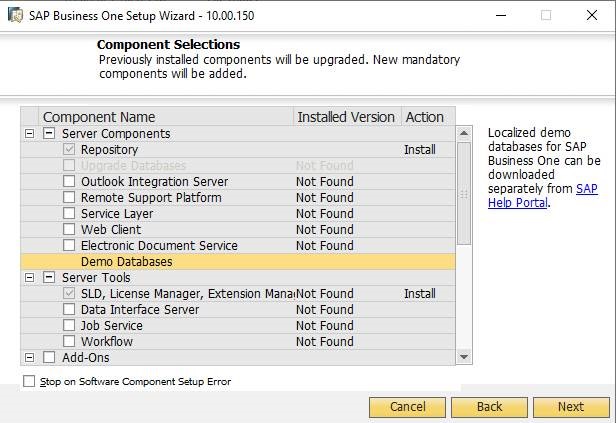This screenshot has height=423, width=616.
Task: Toggle the Add-Ons group checkbox
Action: [x=49, y=357]
